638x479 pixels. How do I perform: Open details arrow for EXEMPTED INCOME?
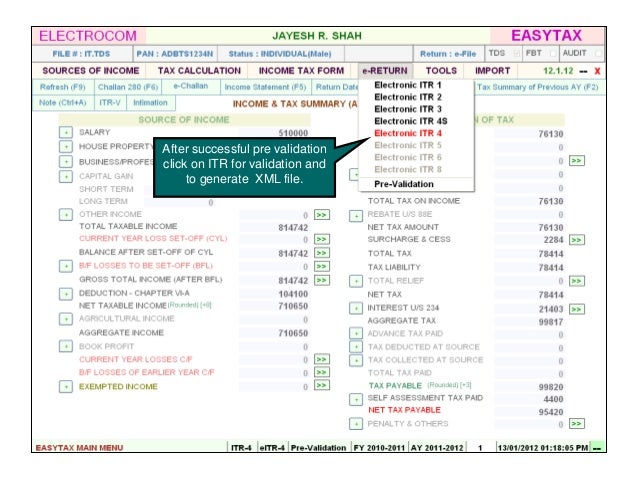[x=321, y=385]
